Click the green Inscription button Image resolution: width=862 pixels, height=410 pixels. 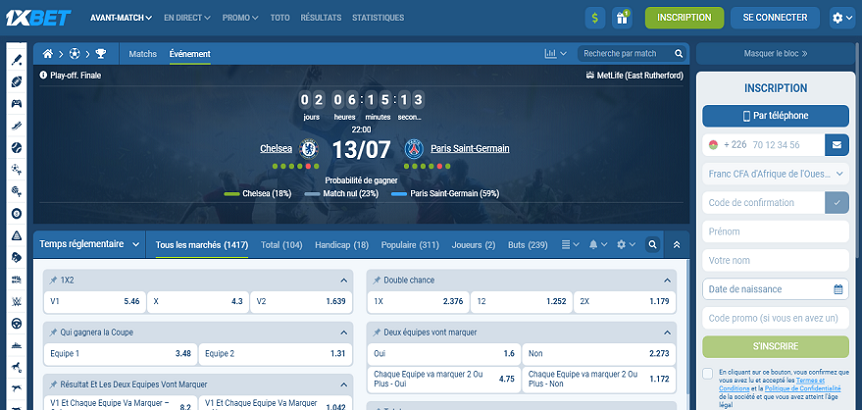coord(684,18)
